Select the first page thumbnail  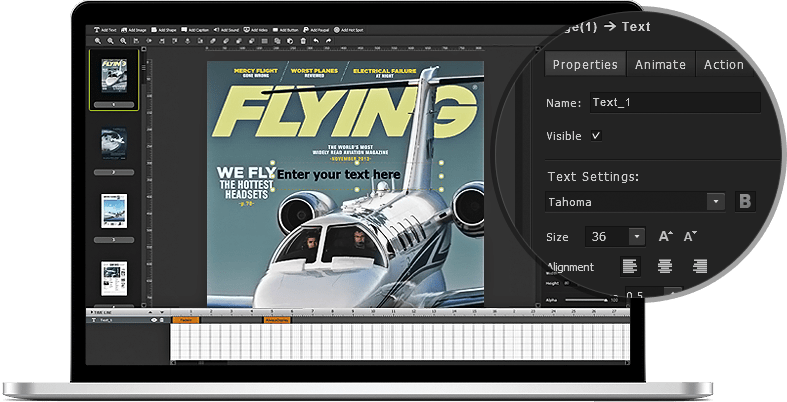tap(114, 76)
